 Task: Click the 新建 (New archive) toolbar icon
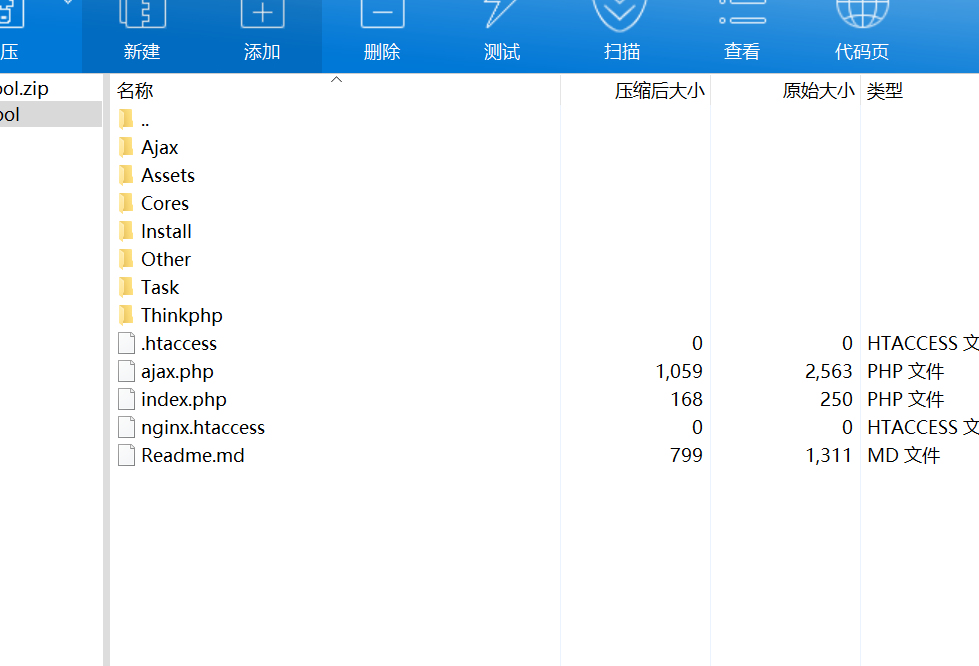point(141,28)
